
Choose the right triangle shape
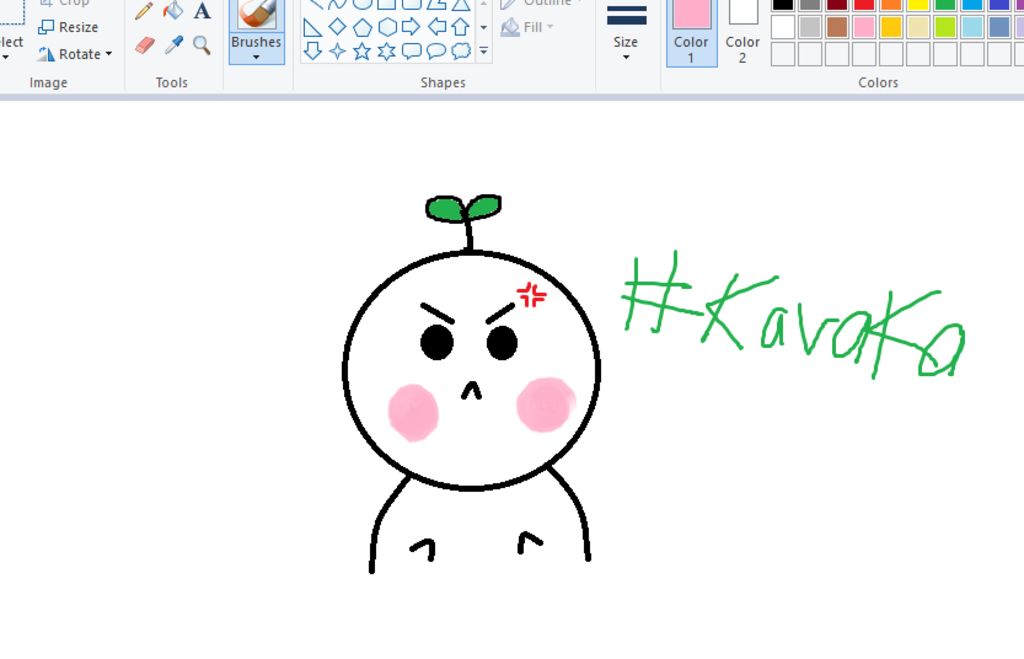point(313,27)
